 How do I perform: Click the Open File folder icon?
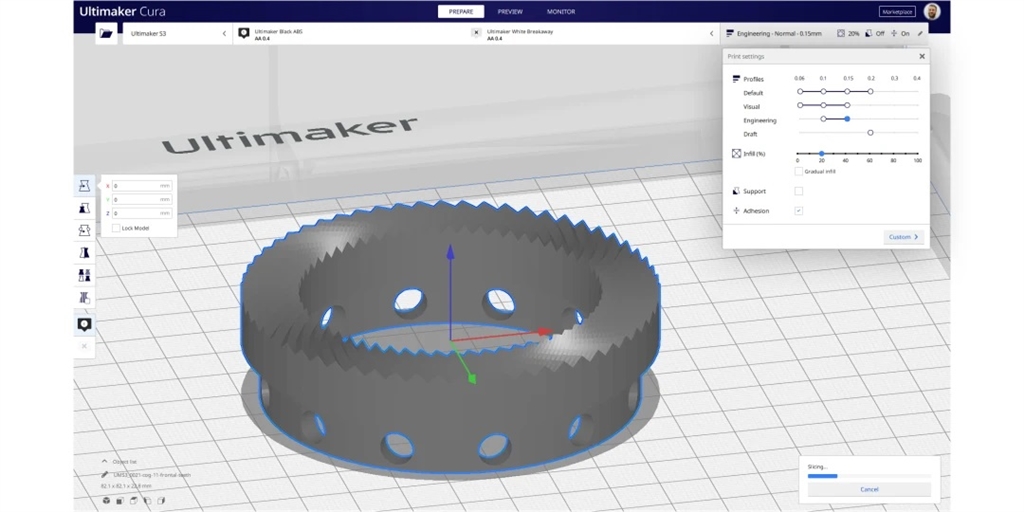click(x=106, y=33)
